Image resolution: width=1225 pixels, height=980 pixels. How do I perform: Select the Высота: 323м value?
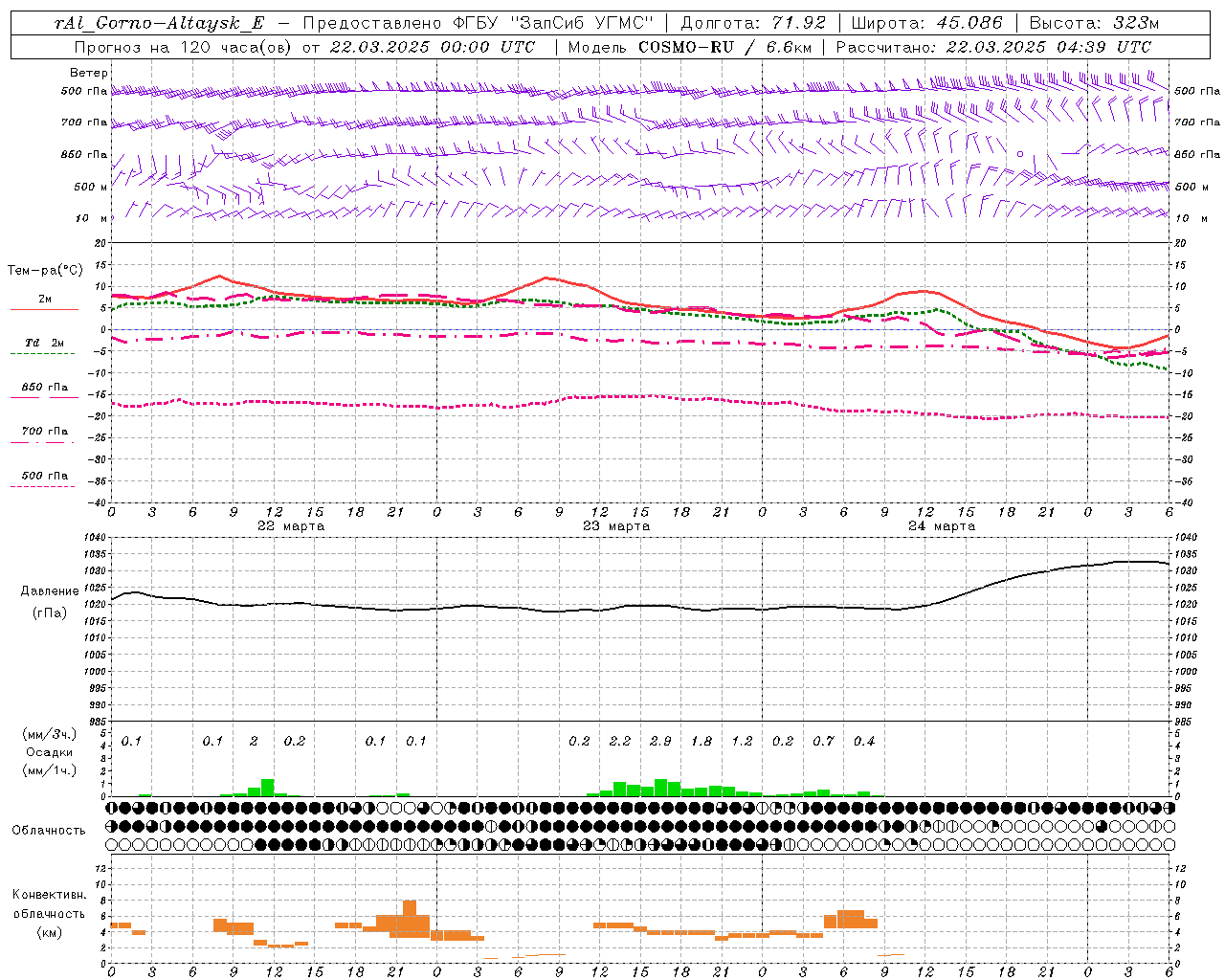point(1093,23)
